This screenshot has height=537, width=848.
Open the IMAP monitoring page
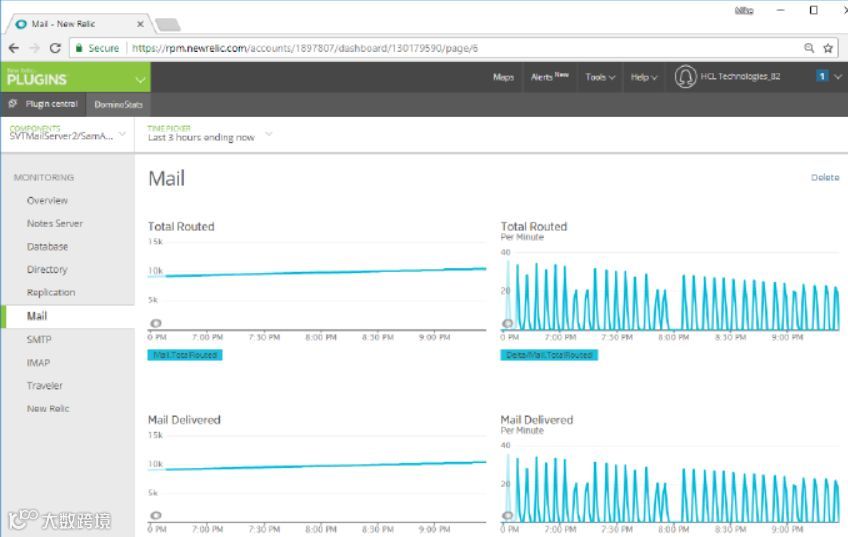(38, 363)
